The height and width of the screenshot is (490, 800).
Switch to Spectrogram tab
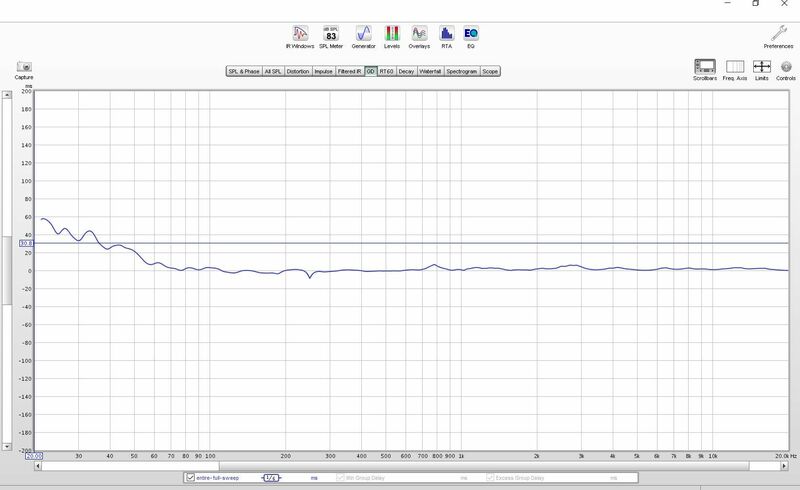point(462,71)
